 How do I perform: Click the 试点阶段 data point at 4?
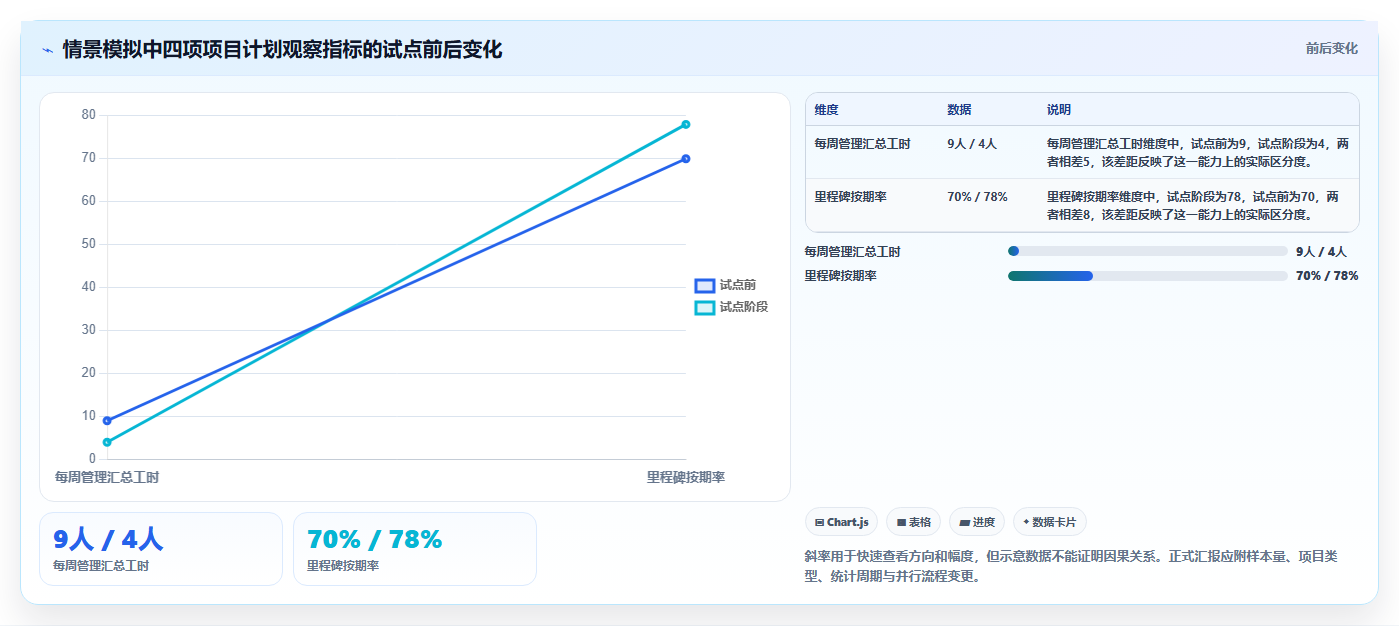coord(107,442)
